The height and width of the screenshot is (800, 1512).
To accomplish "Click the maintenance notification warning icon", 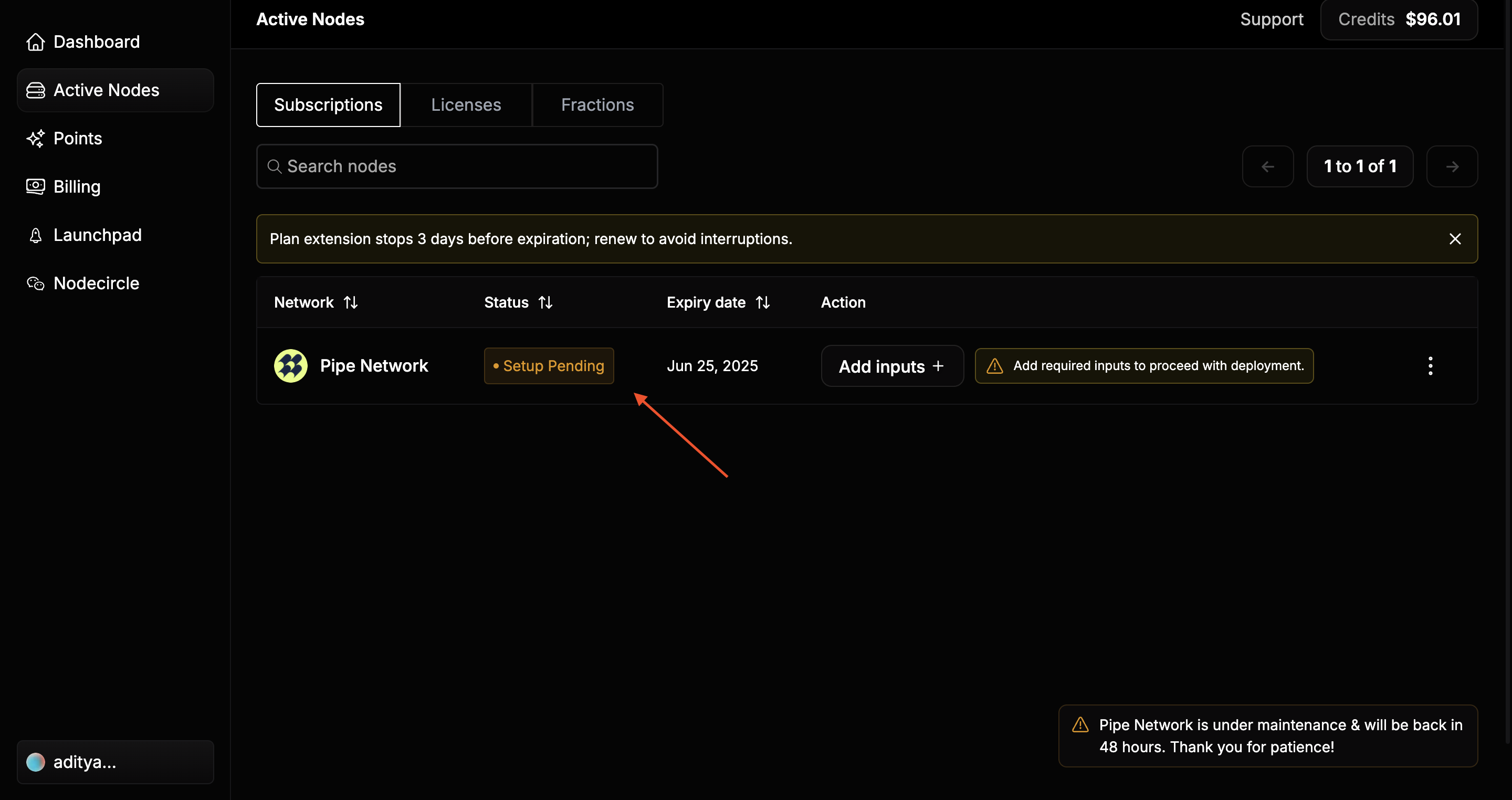I will point(1080,725).
